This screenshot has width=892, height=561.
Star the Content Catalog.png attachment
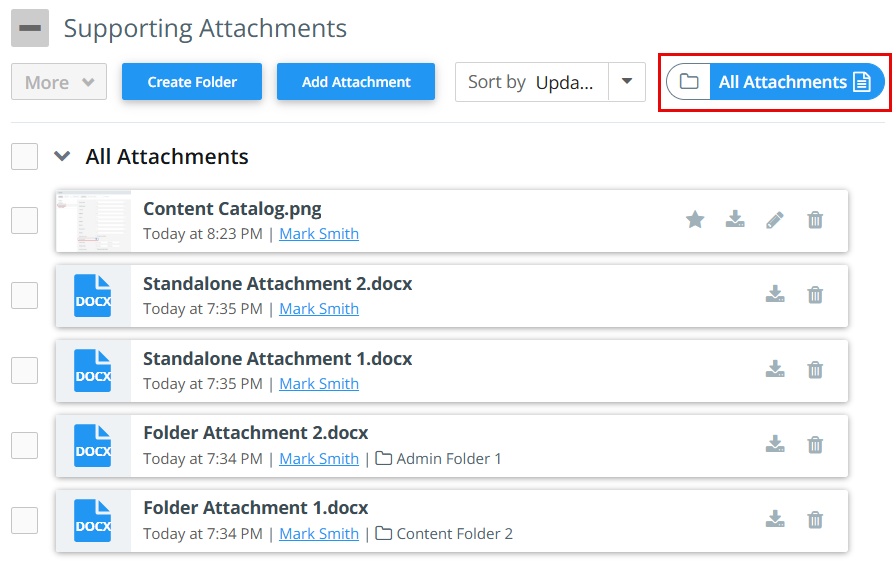695,220
